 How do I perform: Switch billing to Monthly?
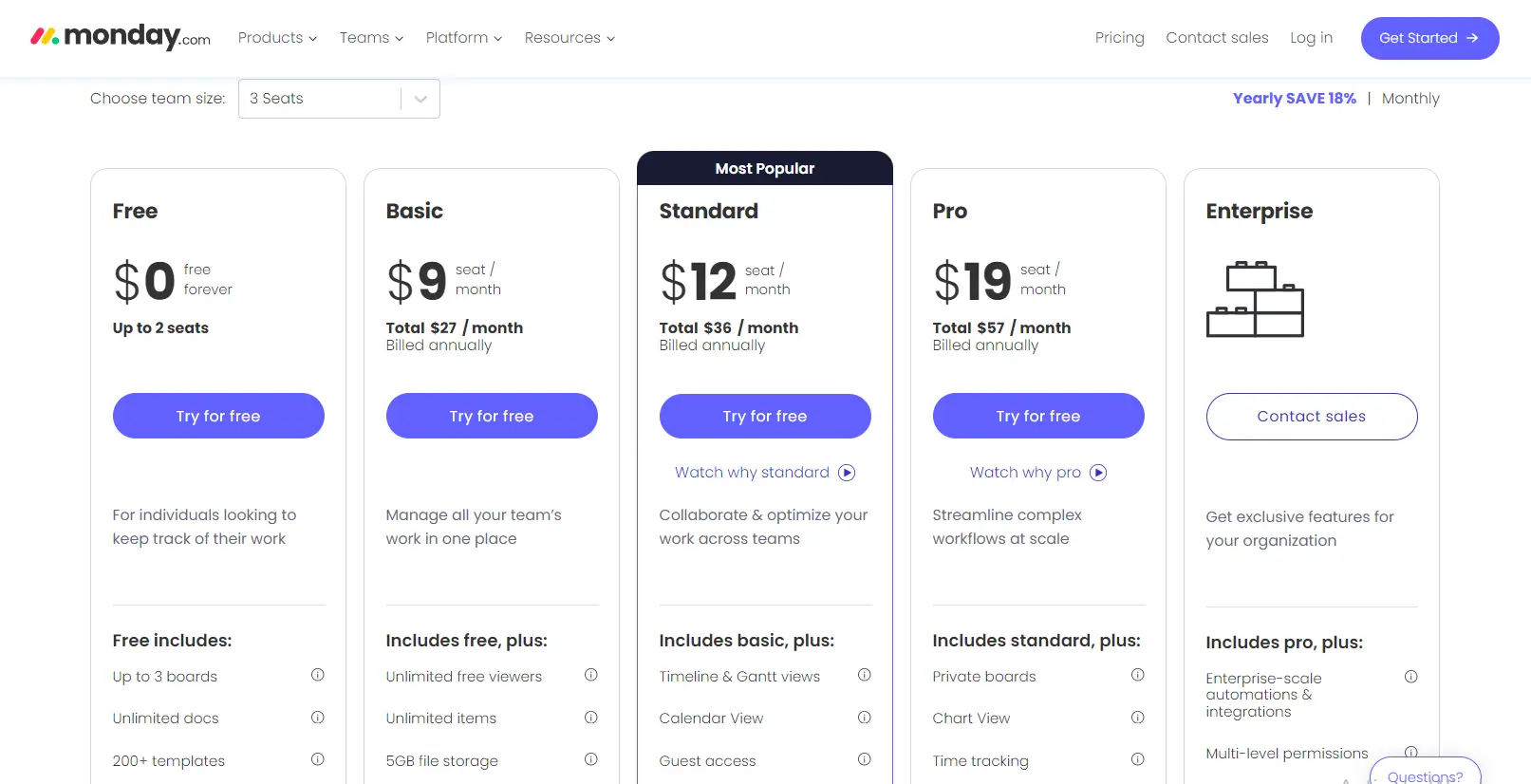(1410, 99)
